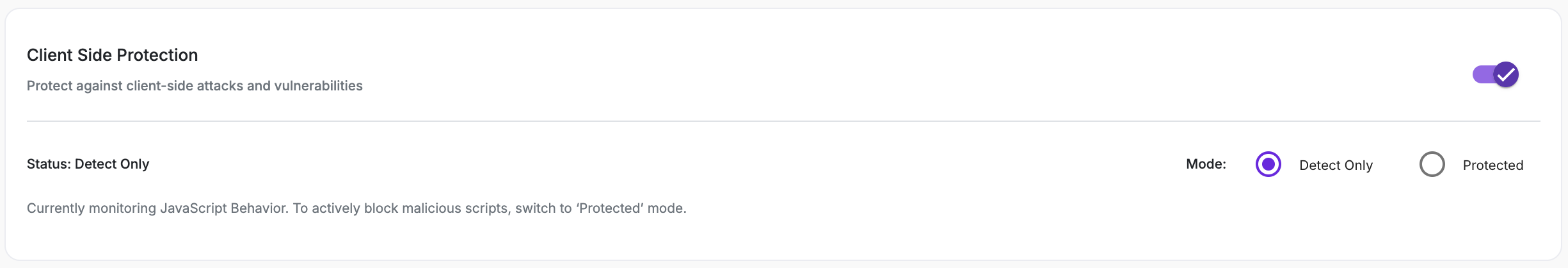Click the checkmark icon on the toggle knob
This screenshot has width=1568, height=268.
point(1506,74)
